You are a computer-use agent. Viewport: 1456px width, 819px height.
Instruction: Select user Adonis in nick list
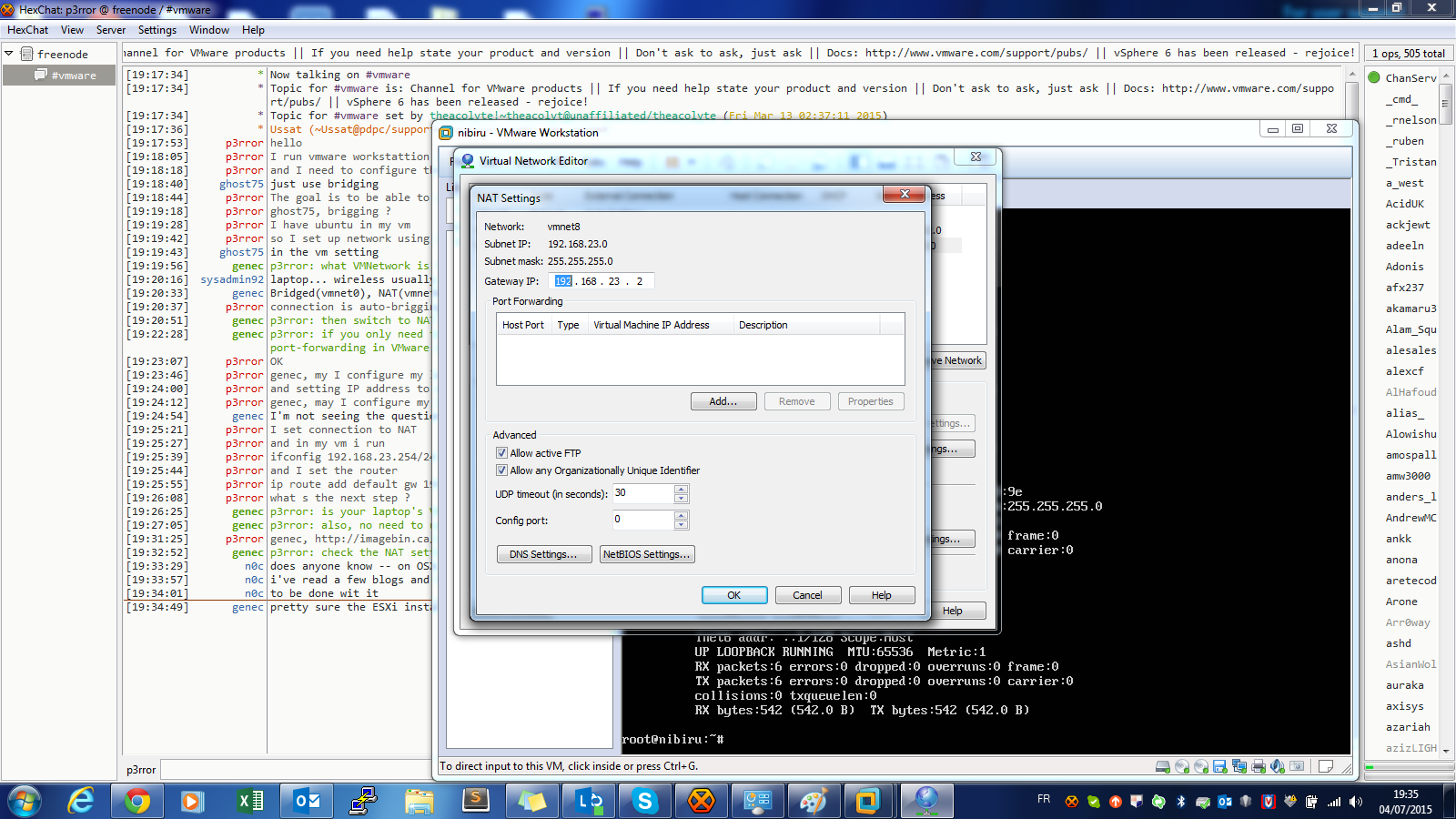(1404, 267)
